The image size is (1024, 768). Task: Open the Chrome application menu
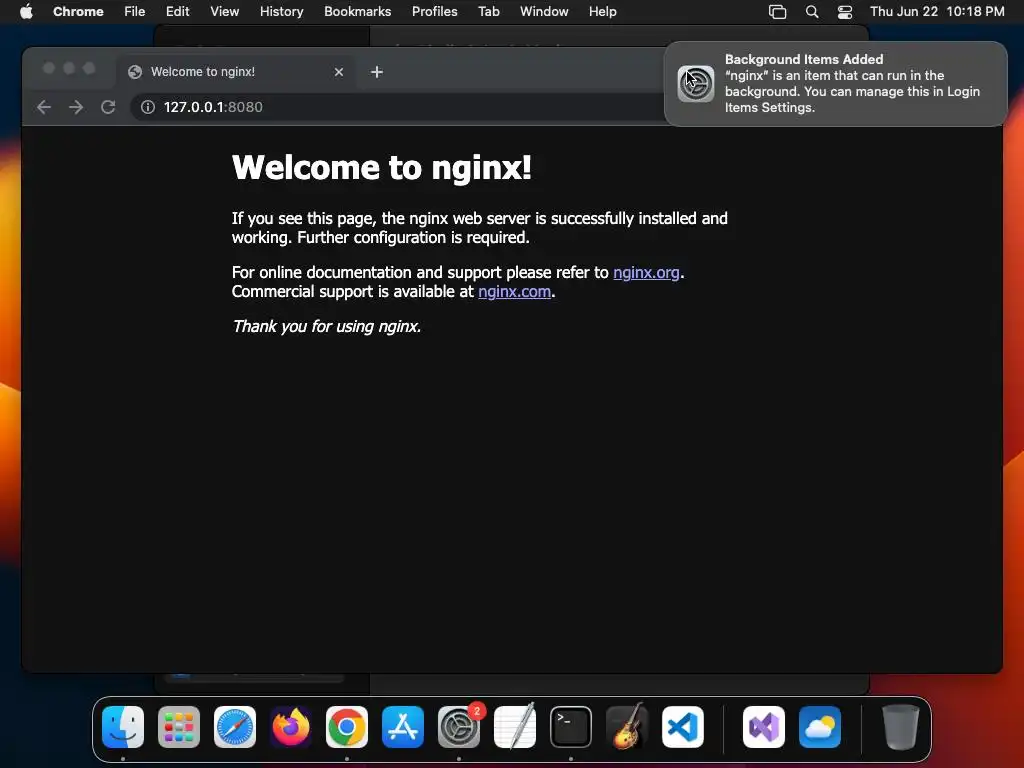coord(78,12)
